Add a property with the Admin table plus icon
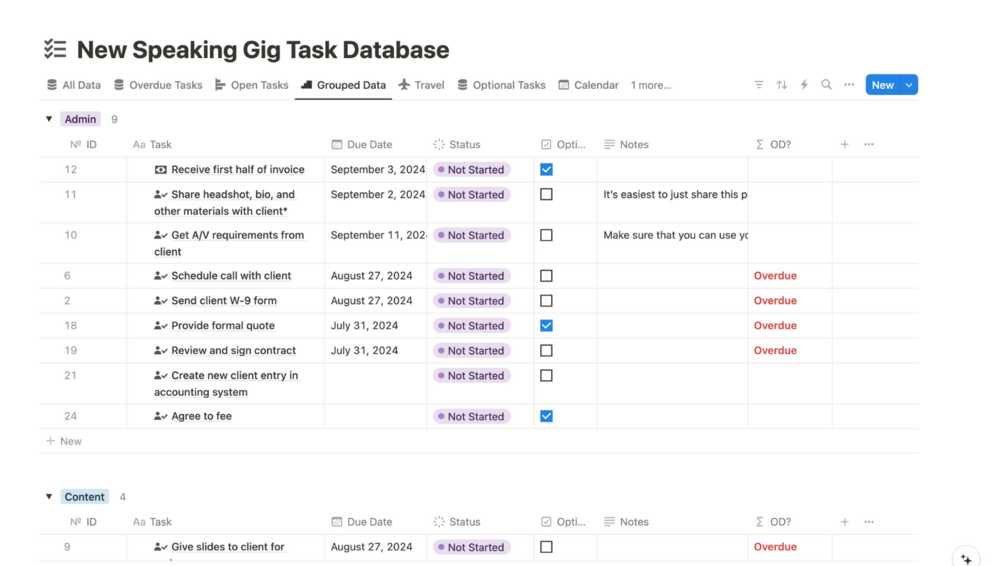Viewport: 1005px width, 566px height. tap(845, 145)
